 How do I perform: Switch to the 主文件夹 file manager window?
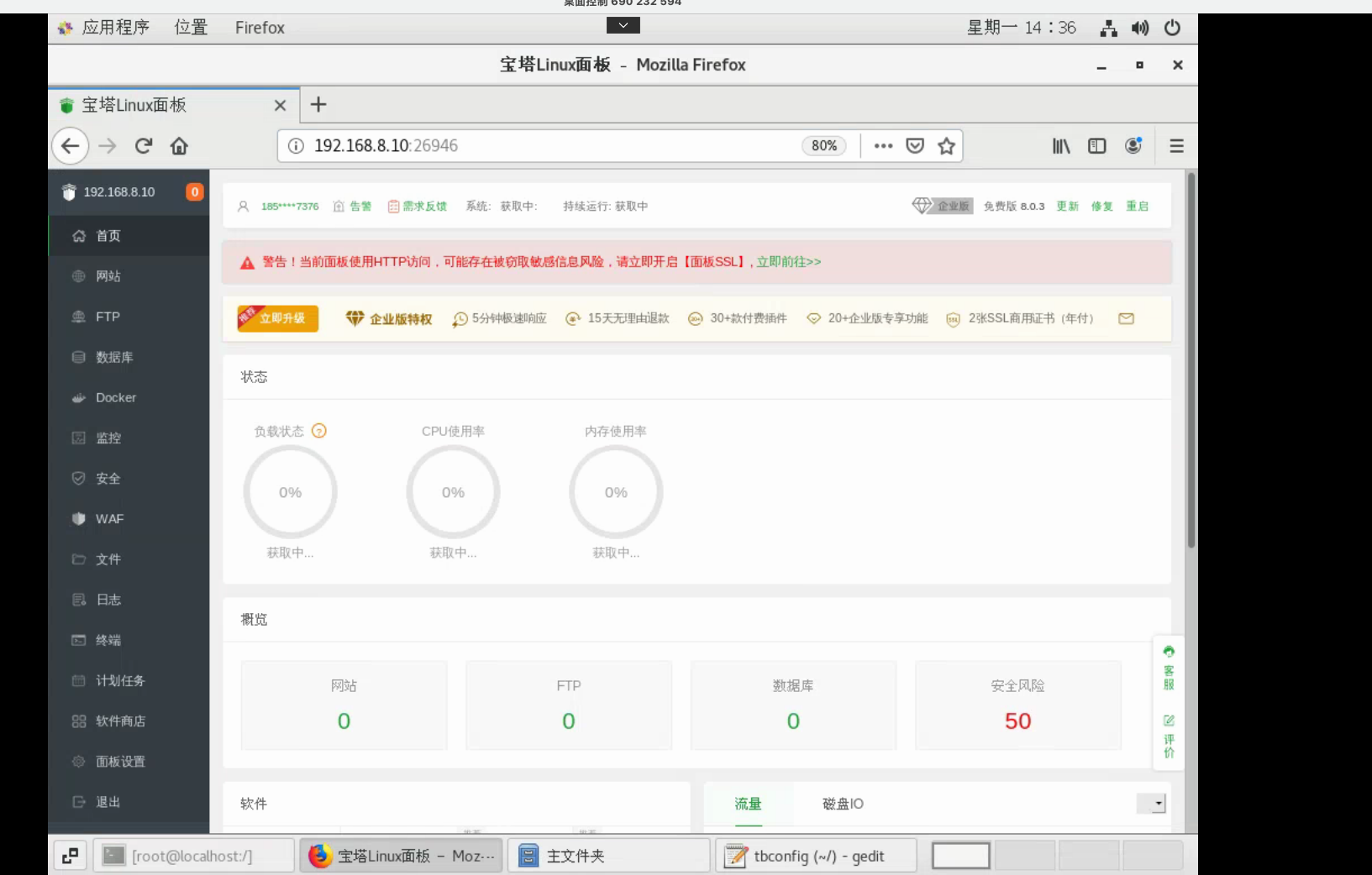point(608,856)
